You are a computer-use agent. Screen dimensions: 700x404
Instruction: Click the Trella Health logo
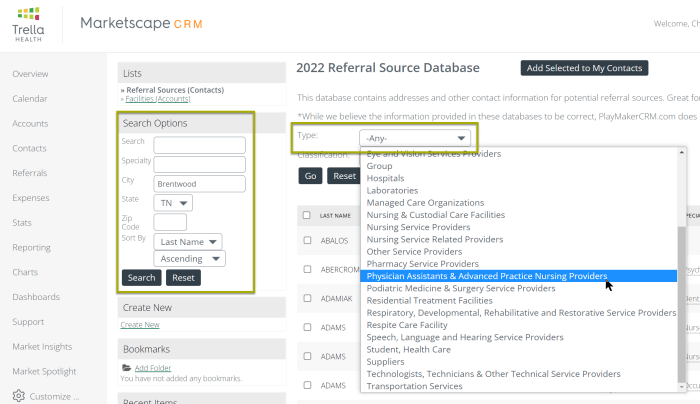tap(28, 25)
